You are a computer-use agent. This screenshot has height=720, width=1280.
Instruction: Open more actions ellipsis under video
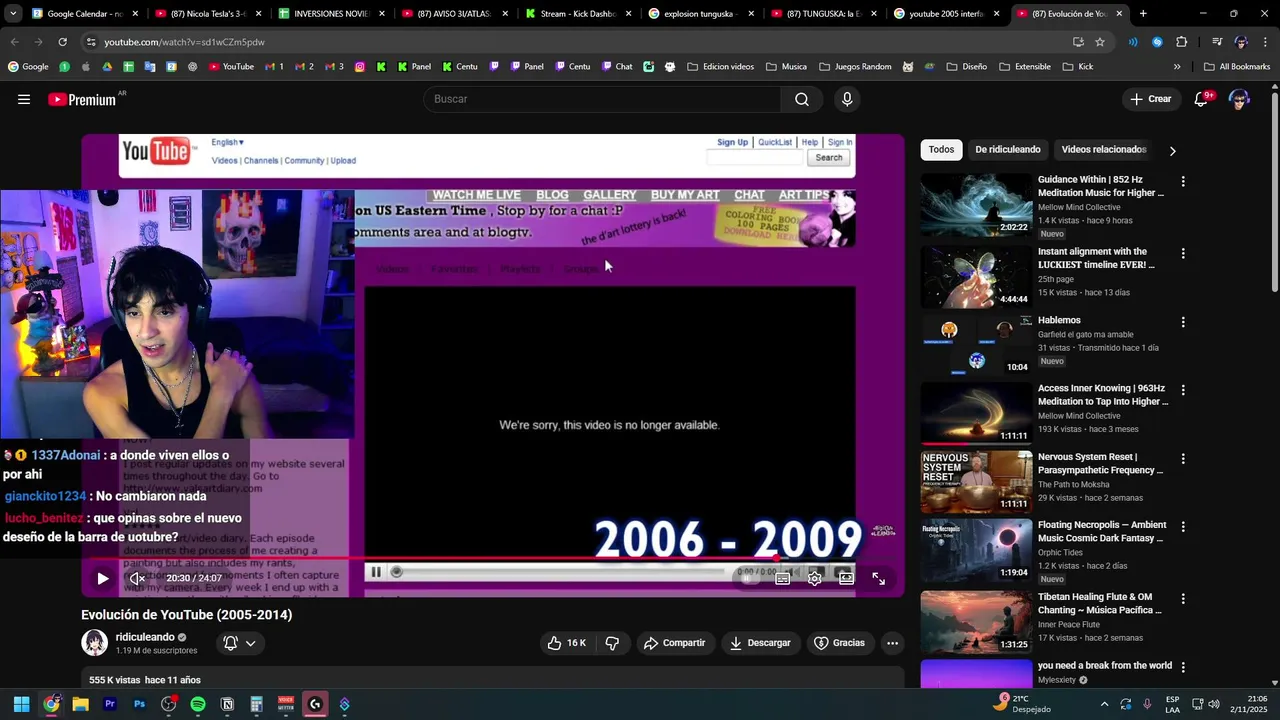(x=892, y=643)
